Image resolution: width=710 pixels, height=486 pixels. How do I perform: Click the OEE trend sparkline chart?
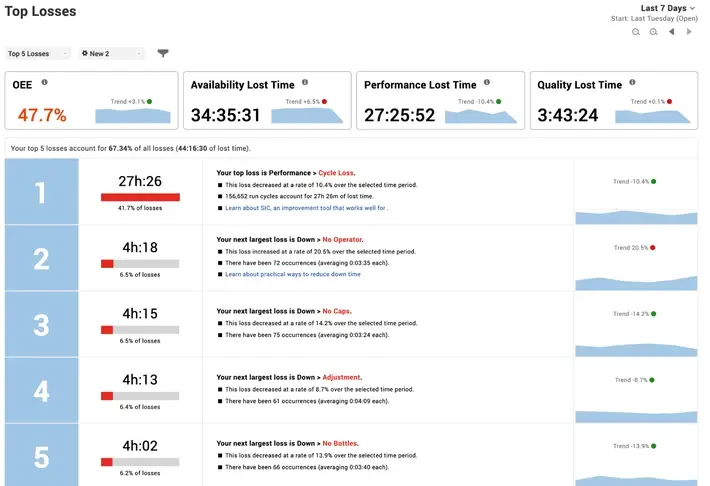(133, 115)
